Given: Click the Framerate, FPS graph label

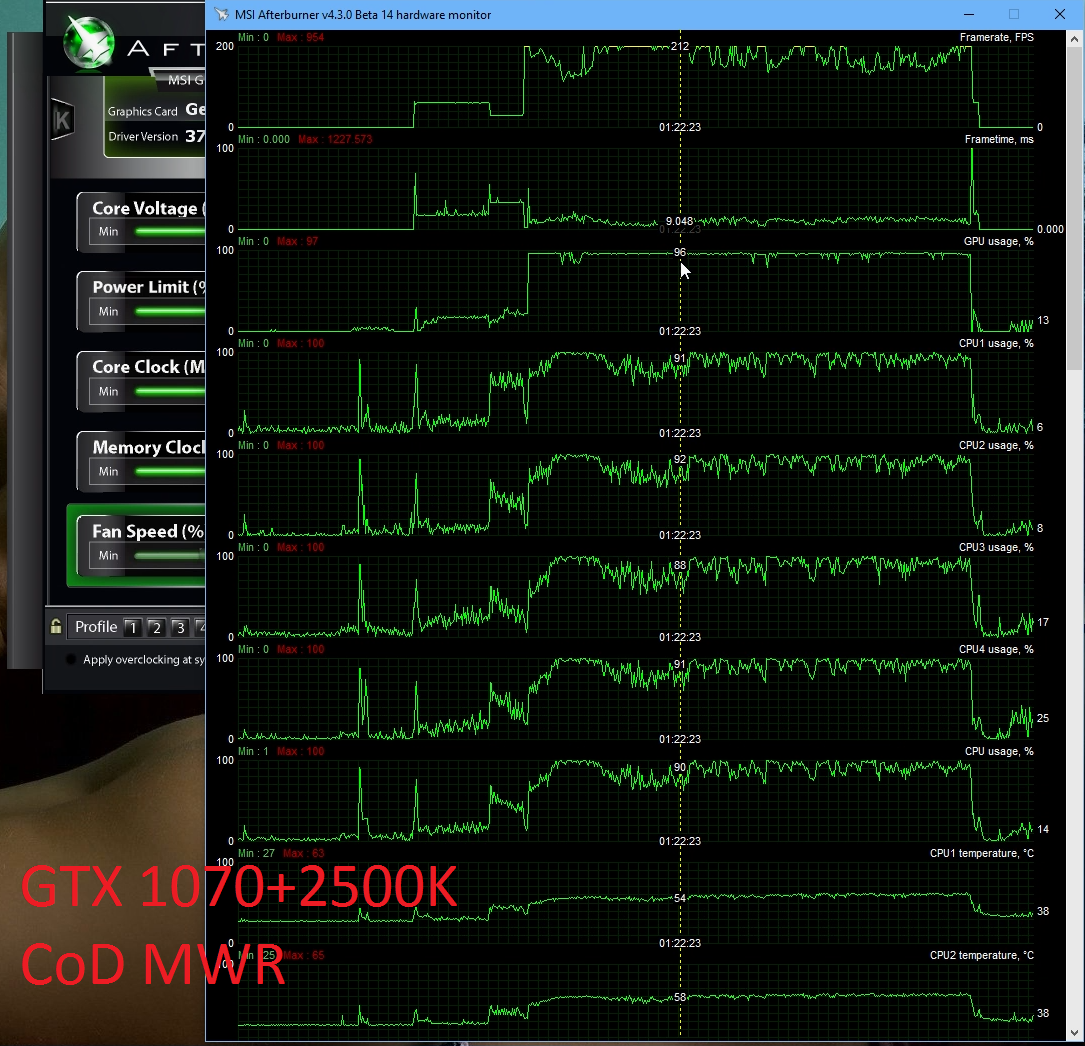Looking at the screenshot, I should tap(996, 37).
